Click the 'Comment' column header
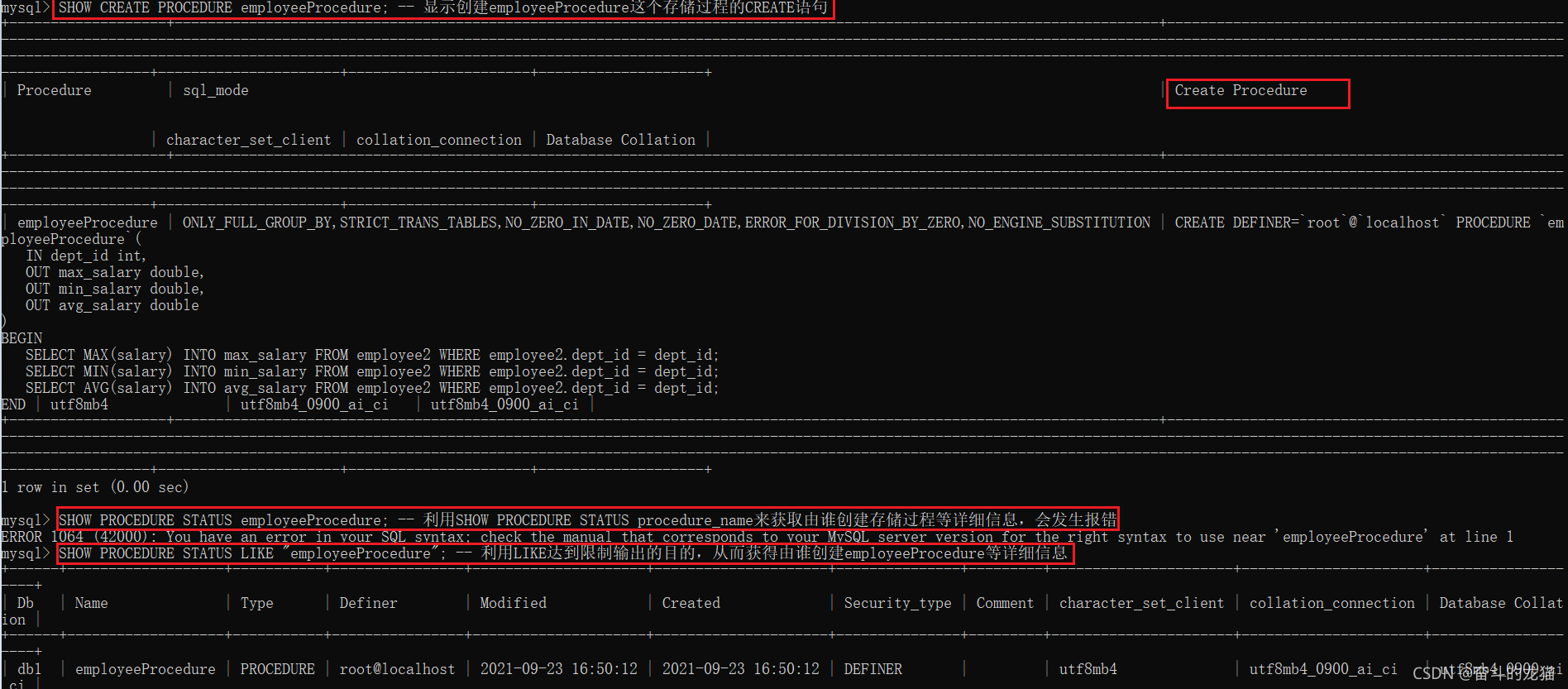1568x689 pixels. pos(1005,603)
